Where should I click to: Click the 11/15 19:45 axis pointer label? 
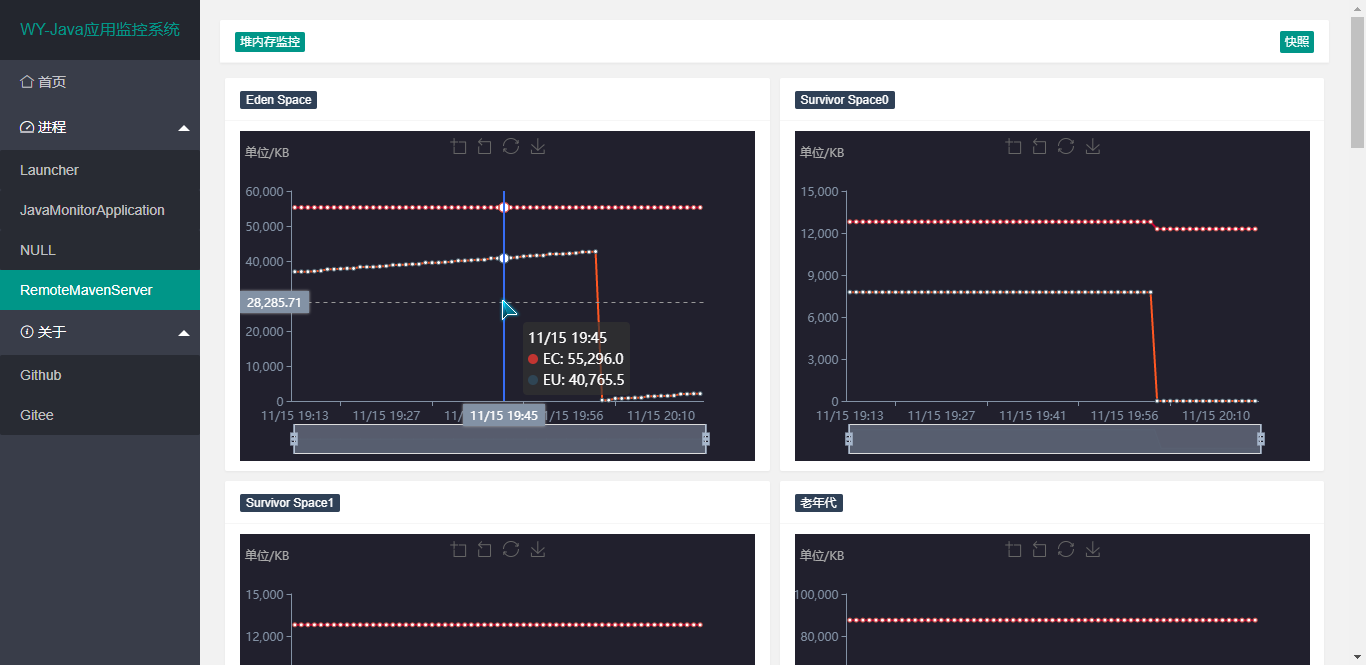click(x=504, y=415)
